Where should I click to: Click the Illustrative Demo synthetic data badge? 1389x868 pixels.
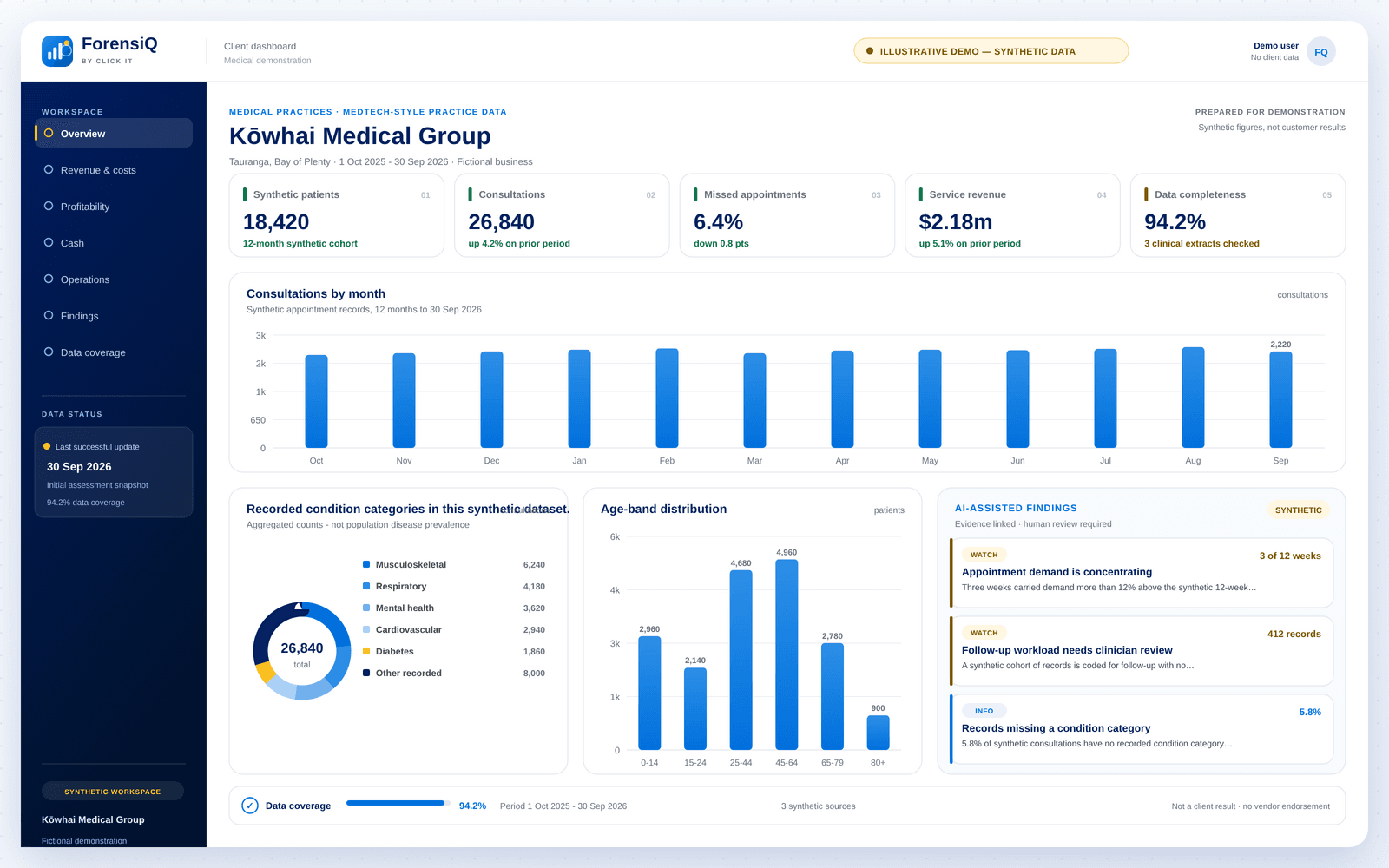(x=991, y=51)
